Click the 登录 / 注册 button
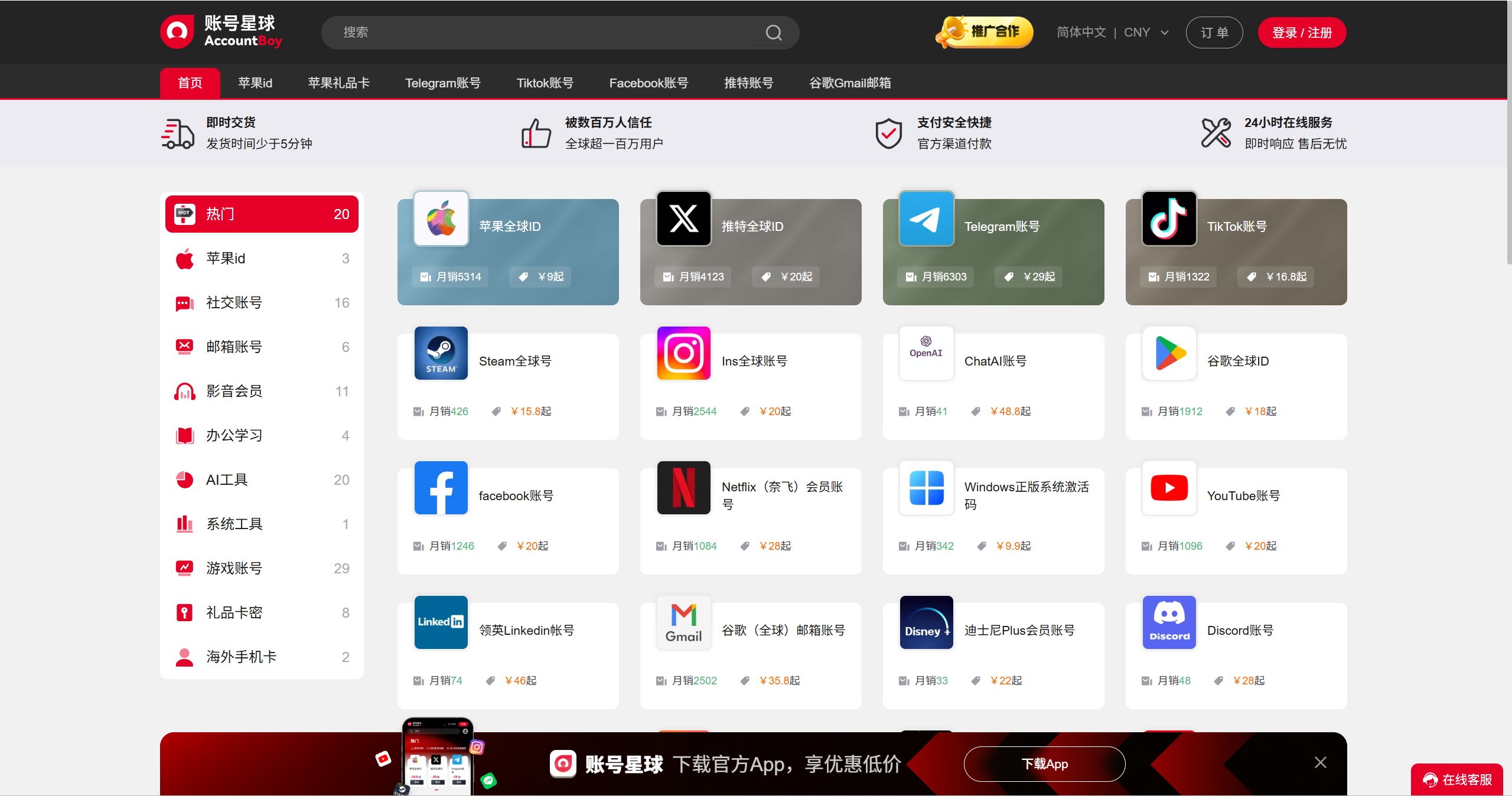The width and height of the screenshot is (1512, 796). pyautogui.click(x=1301, y=32)
